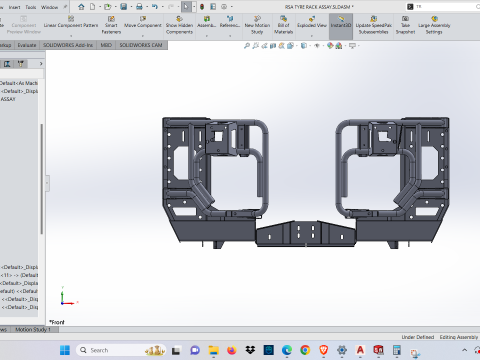This screenshot has height=360, width=480.
Task: Expand the Save dropdown arrow
Action: 131,7
